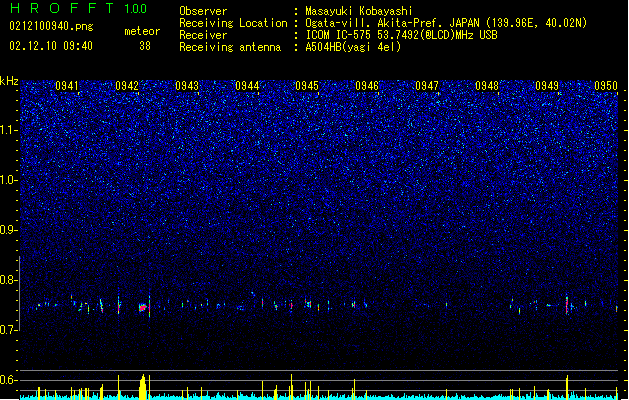Viewport: 629px width, 400px height.
Task: Click the 0941 time marker
Action: click(67, 86)
